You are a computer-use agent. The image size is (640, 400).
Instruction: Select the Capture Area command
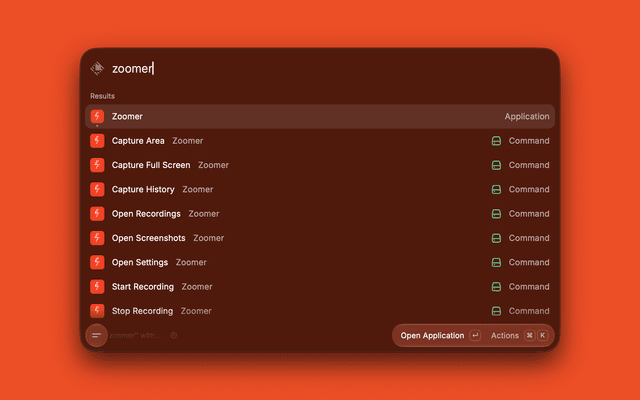click(320, 141)
